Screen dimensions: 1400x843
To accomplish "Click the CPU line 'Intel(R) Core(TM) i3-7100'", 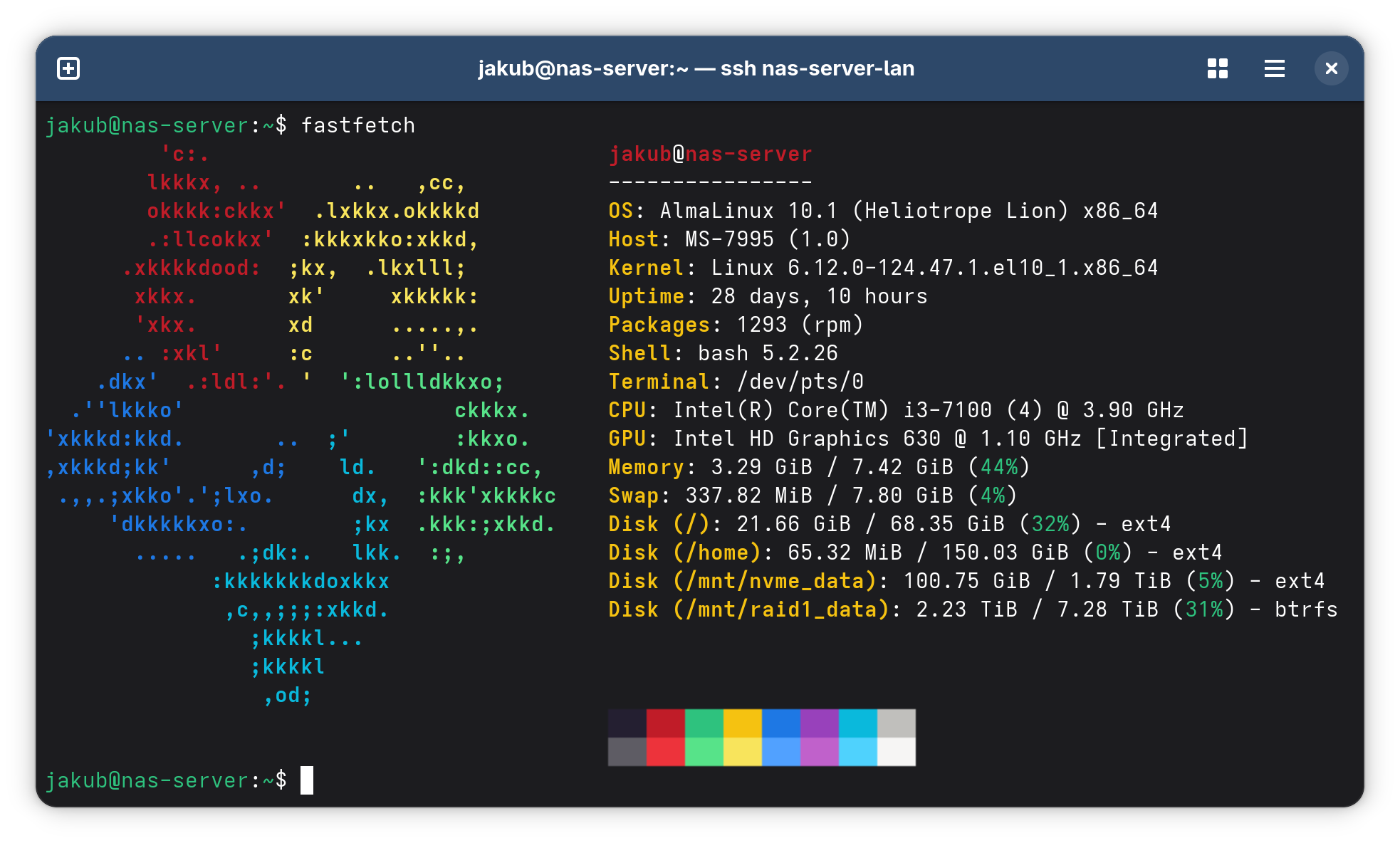I will click(x=832, y=410).
